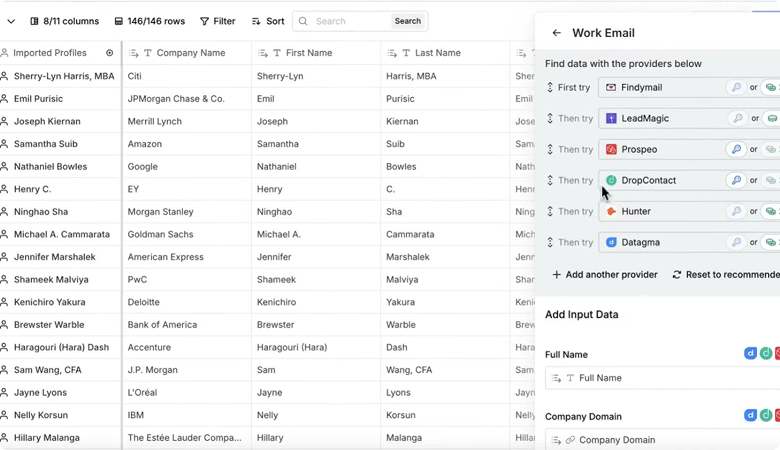Click the Company Domain input field
The width and height of the screenshot is (780, 450).
coord(663,440)
